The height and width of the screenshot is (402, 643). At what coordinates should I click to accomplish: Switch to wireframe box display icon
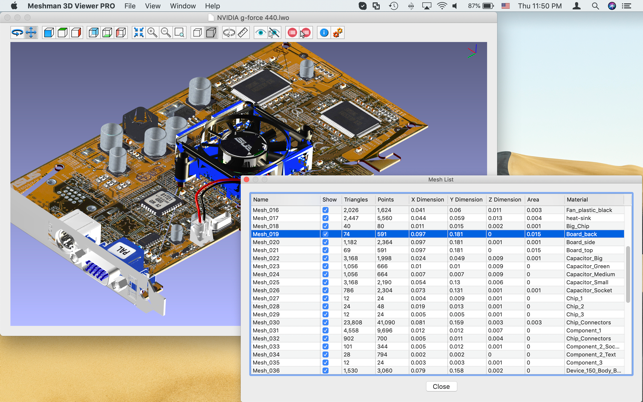click(x=197, y=33)
